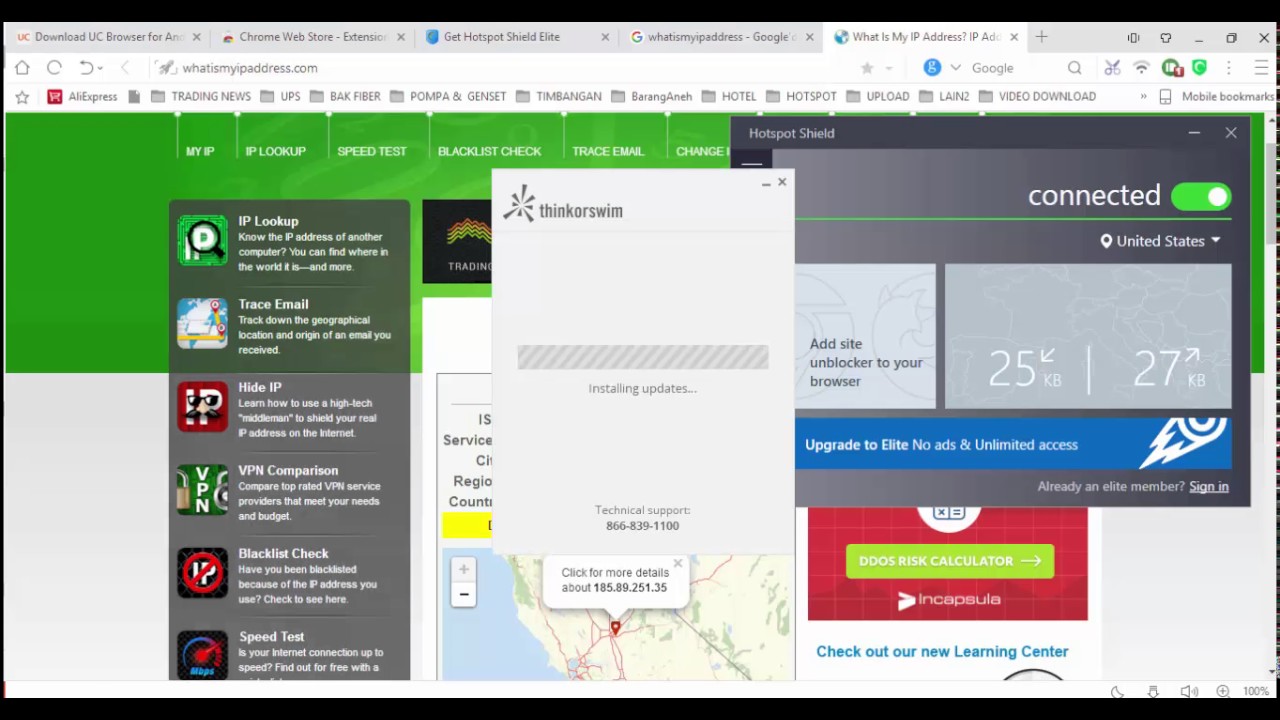
Task: Click the Hide IP sidebar icon
Action: click(202, 406)
